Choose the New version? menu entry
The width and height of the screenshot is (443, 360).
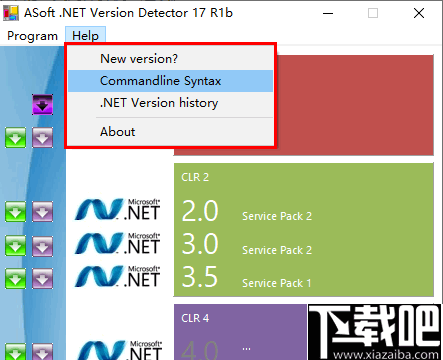coord(170,59)
